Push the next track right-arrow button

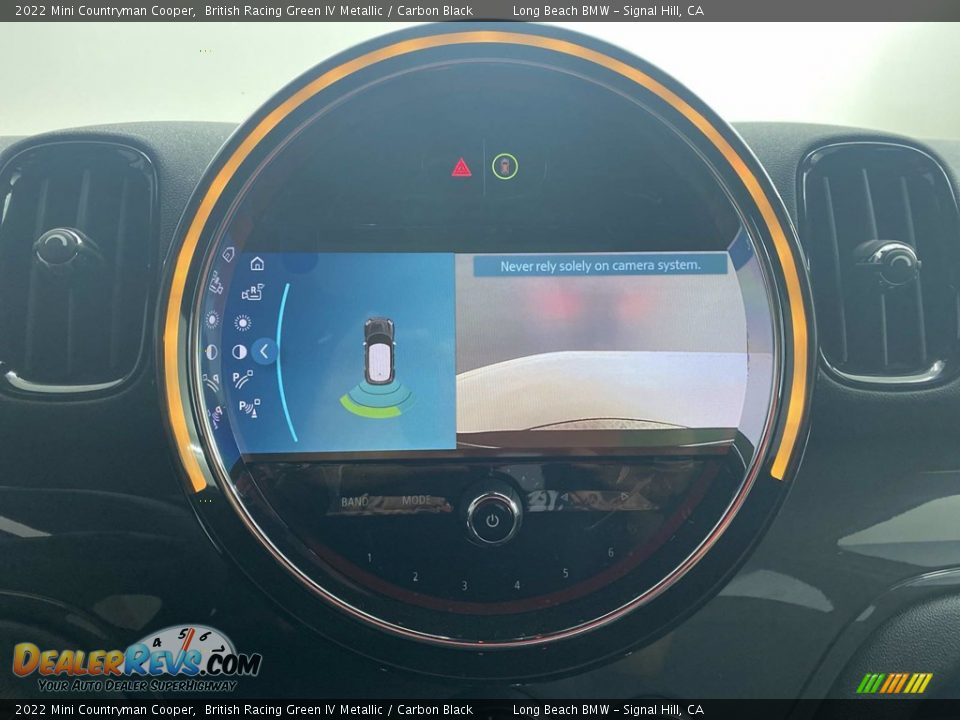tap(624, 497)
